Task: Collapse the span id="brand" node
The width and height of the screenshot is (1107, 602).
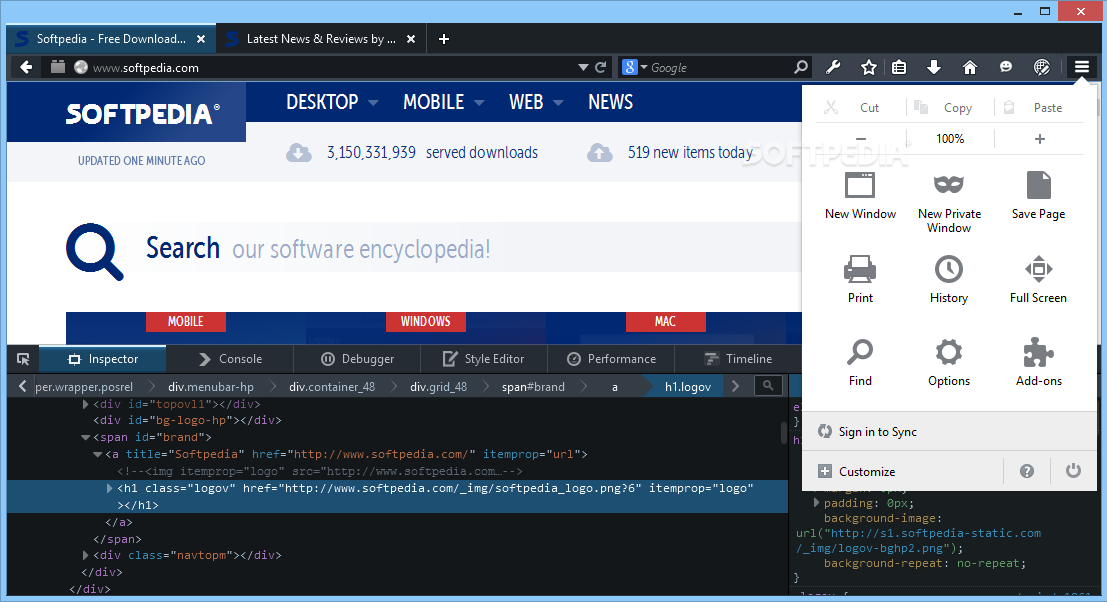Action: coord(85,438)
